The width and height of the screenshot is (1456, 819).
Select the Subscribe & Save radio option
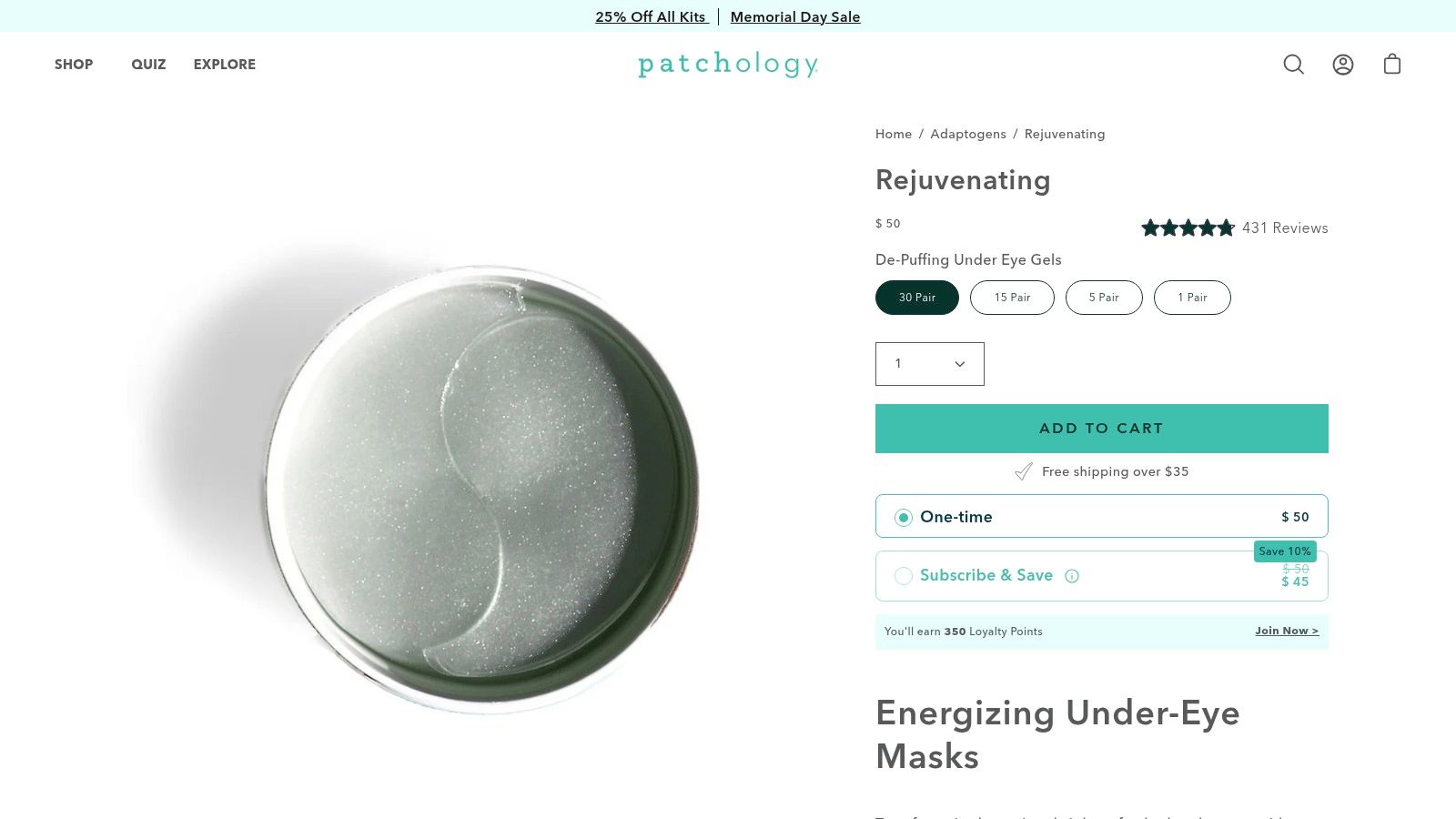904,576
